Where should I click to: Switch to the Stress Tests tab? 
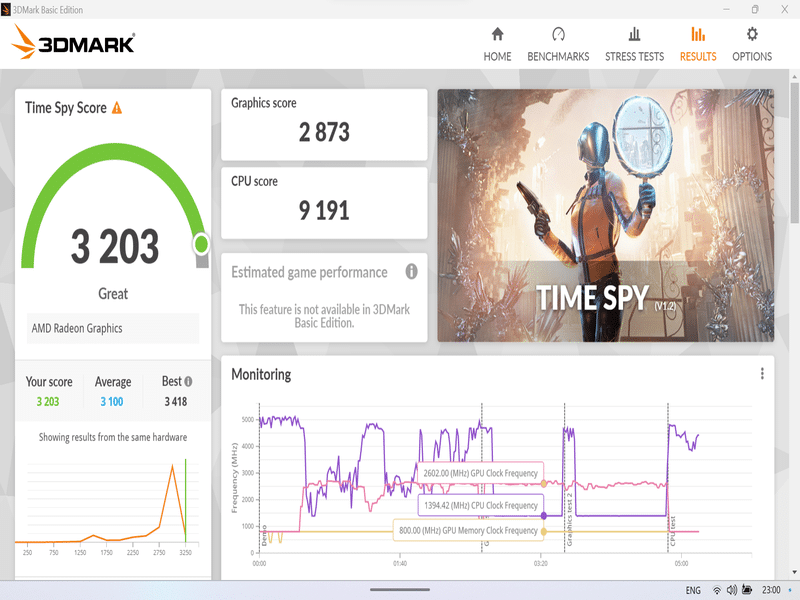pos(634,44)
